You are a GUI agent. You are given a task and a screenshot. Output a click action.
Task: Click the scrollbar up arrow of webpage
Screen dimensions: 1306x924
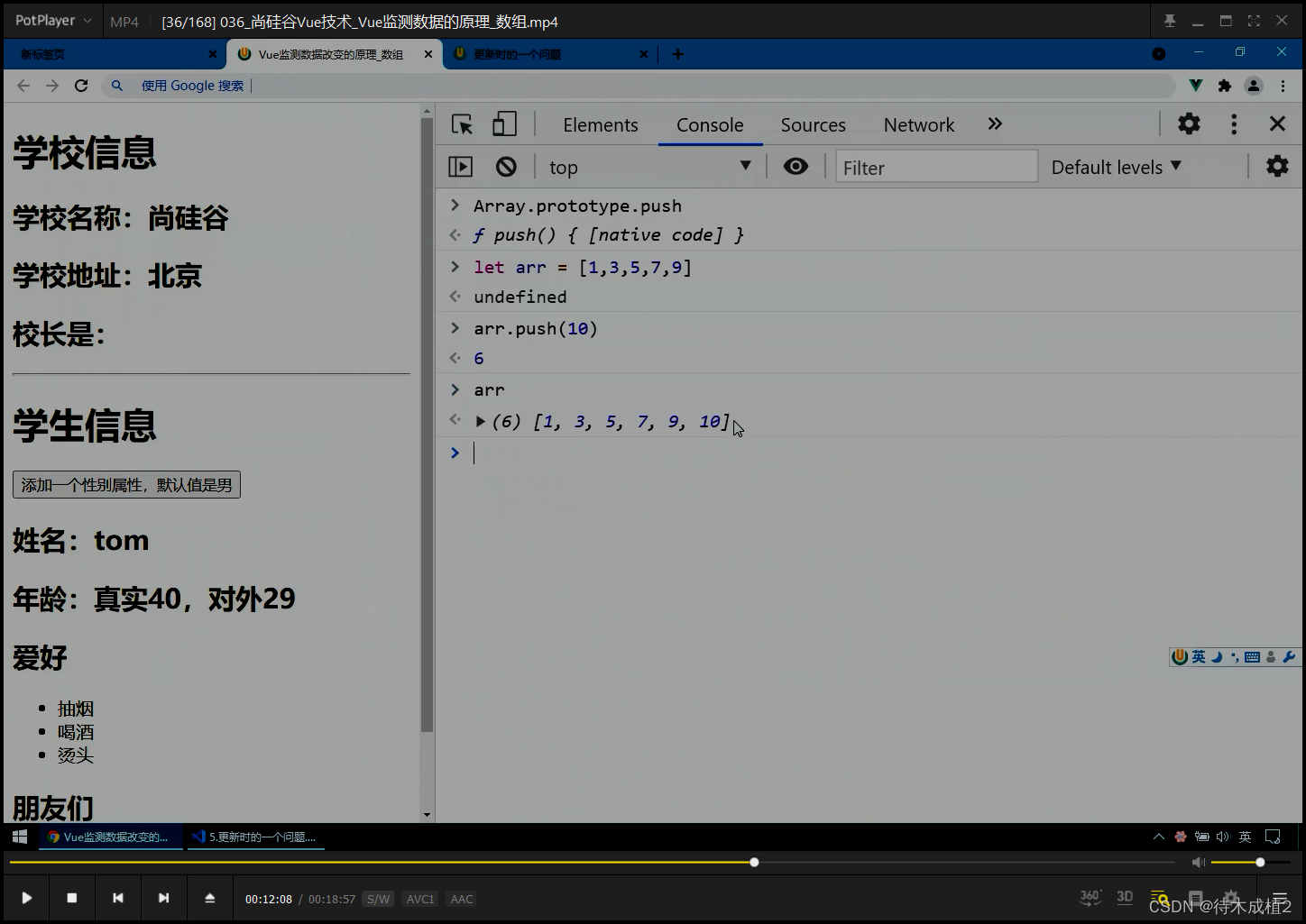(x=427, y=112)
